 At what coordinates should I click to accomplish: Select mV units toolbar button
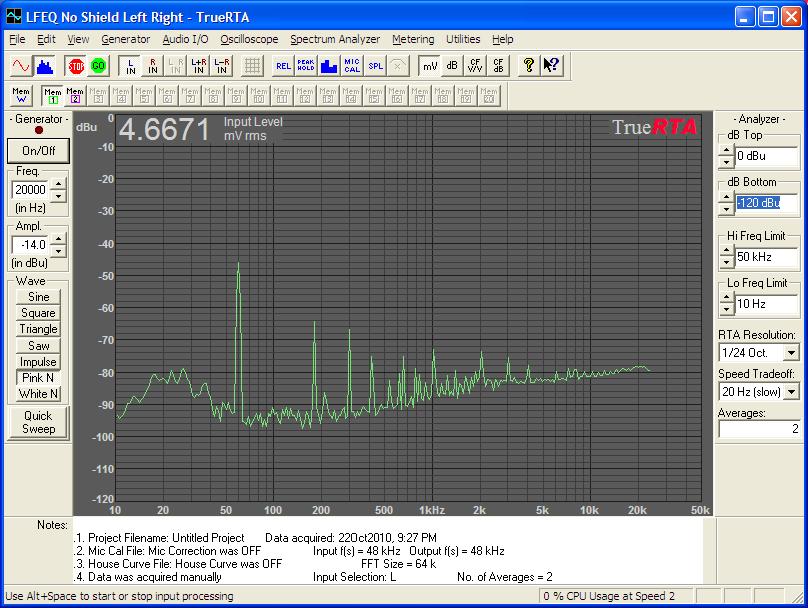tap(430, 65)
